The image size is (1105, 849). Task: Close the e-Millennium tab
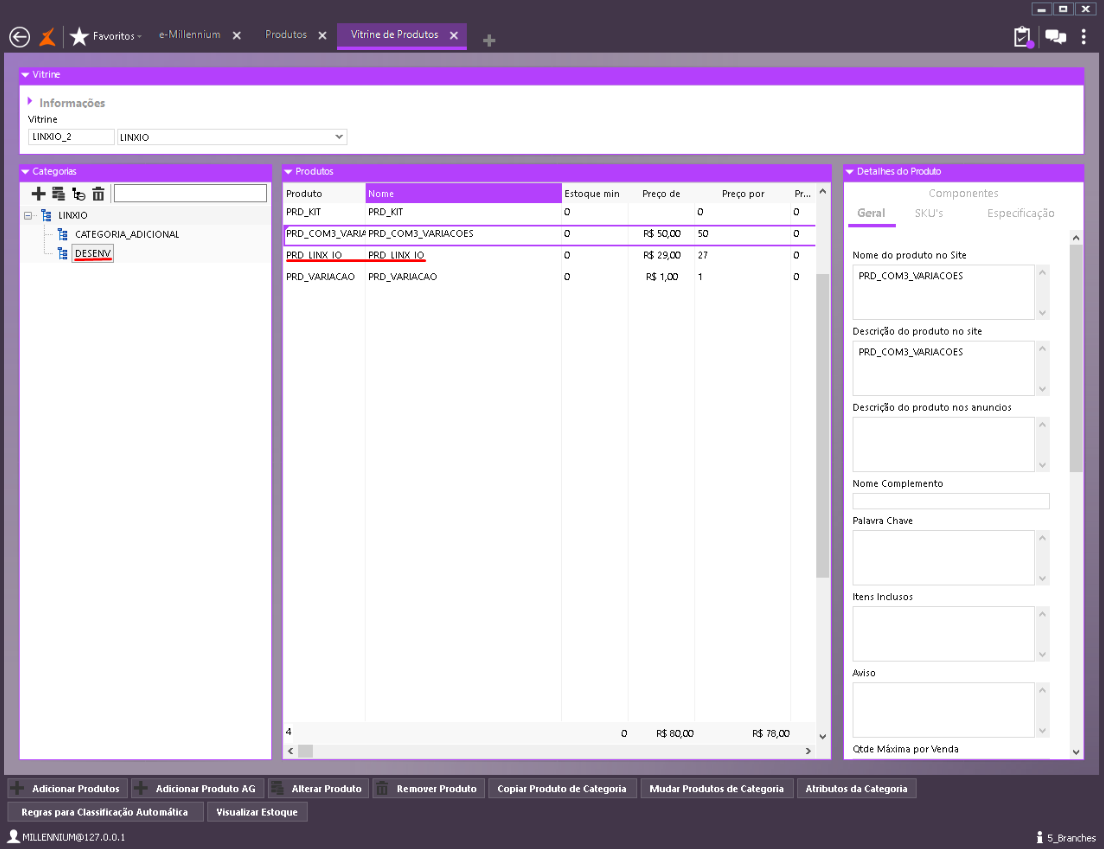tap(237, 35)
